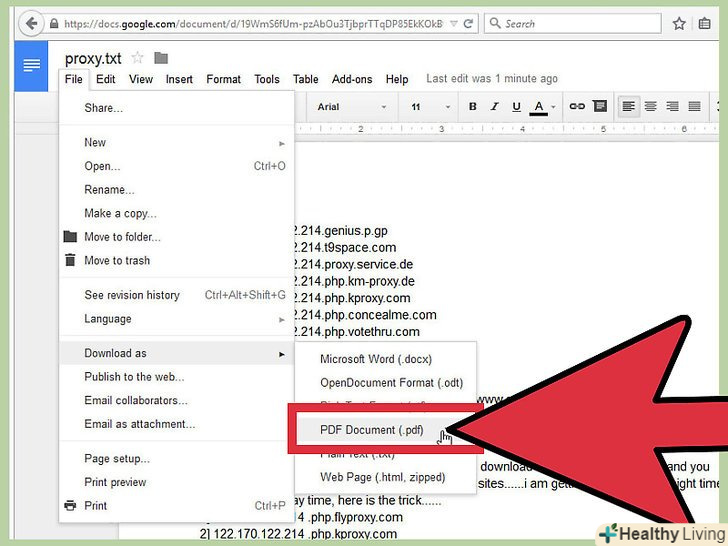Viewport: 728px width, 546px height.
Task: Apply left text alignment
Action: [x=629, y=107]
